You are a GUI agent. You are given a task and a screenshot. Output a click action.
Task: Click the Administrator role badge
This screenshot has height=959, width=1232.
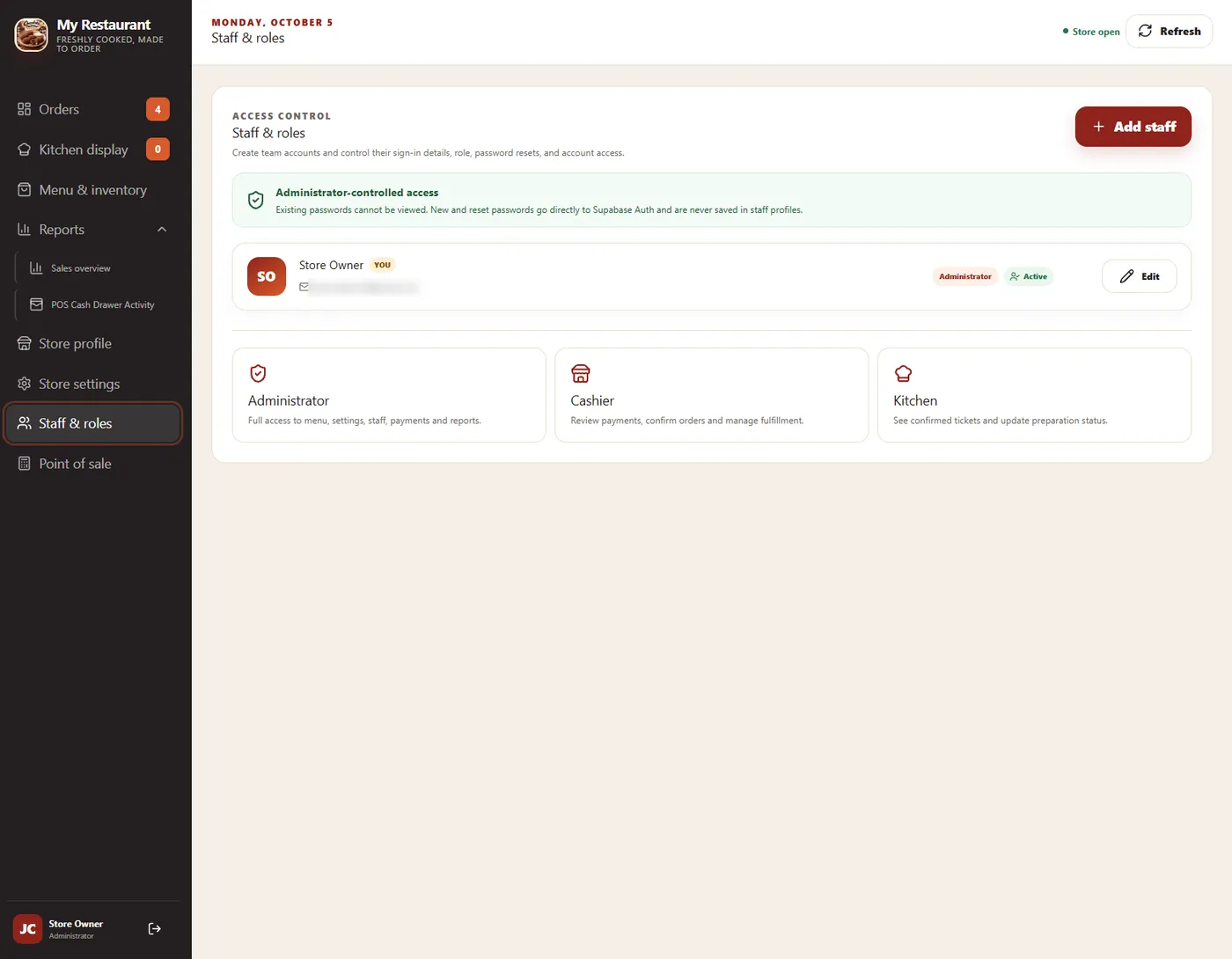click(965, 276)
